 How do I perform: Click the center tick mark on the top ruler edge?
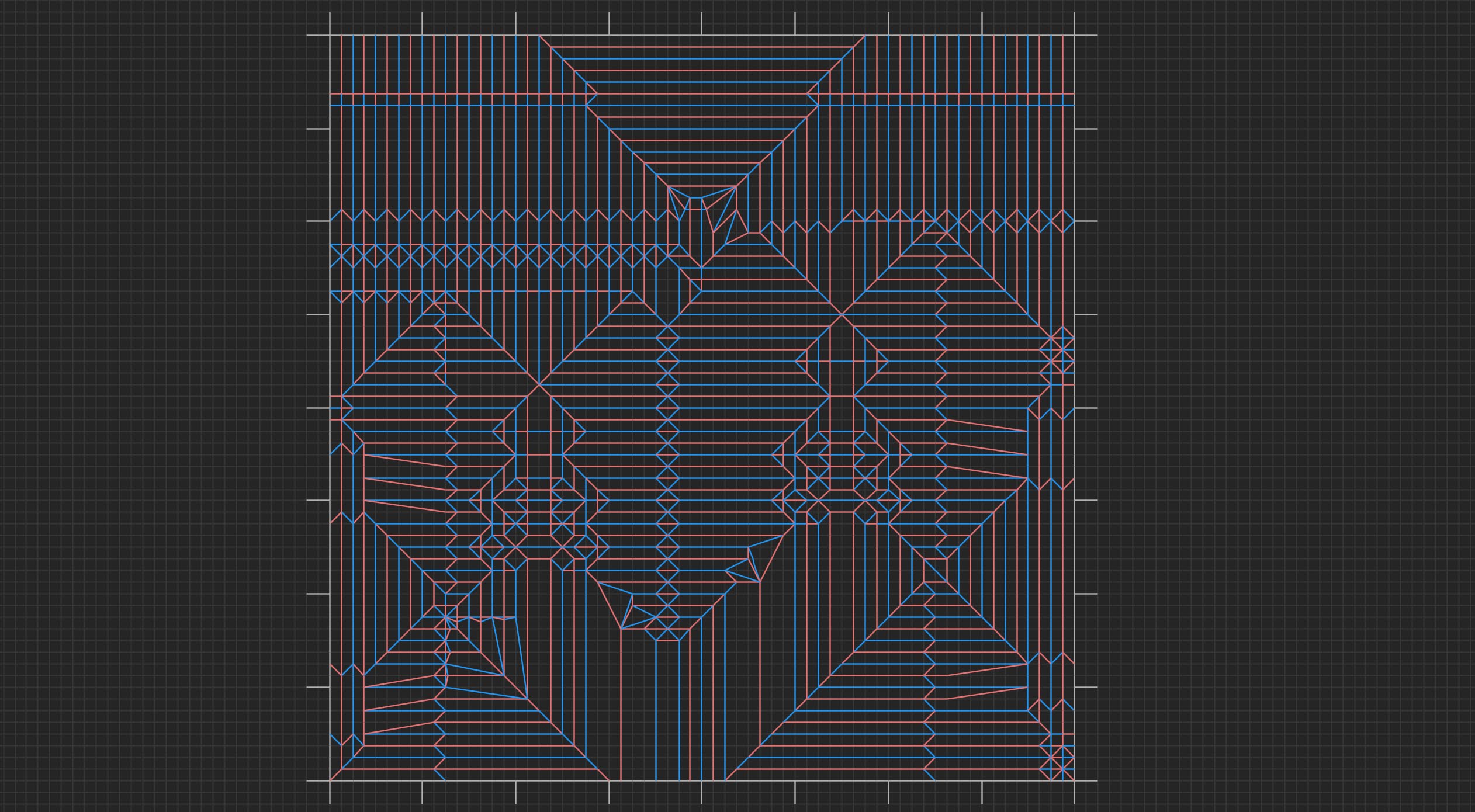[x=702, y=23]
